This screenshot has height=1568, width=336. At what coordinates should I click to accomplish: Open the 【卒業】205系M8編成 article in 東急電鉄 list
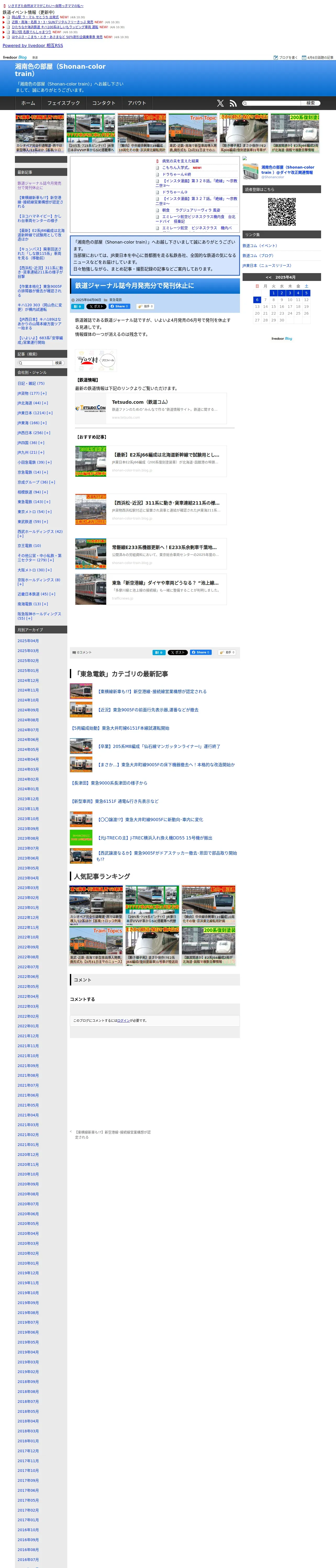point(159,746)
